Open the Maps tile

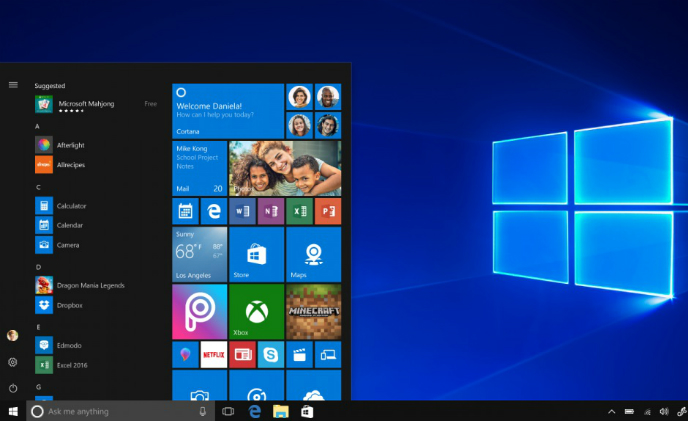point(314,254)
